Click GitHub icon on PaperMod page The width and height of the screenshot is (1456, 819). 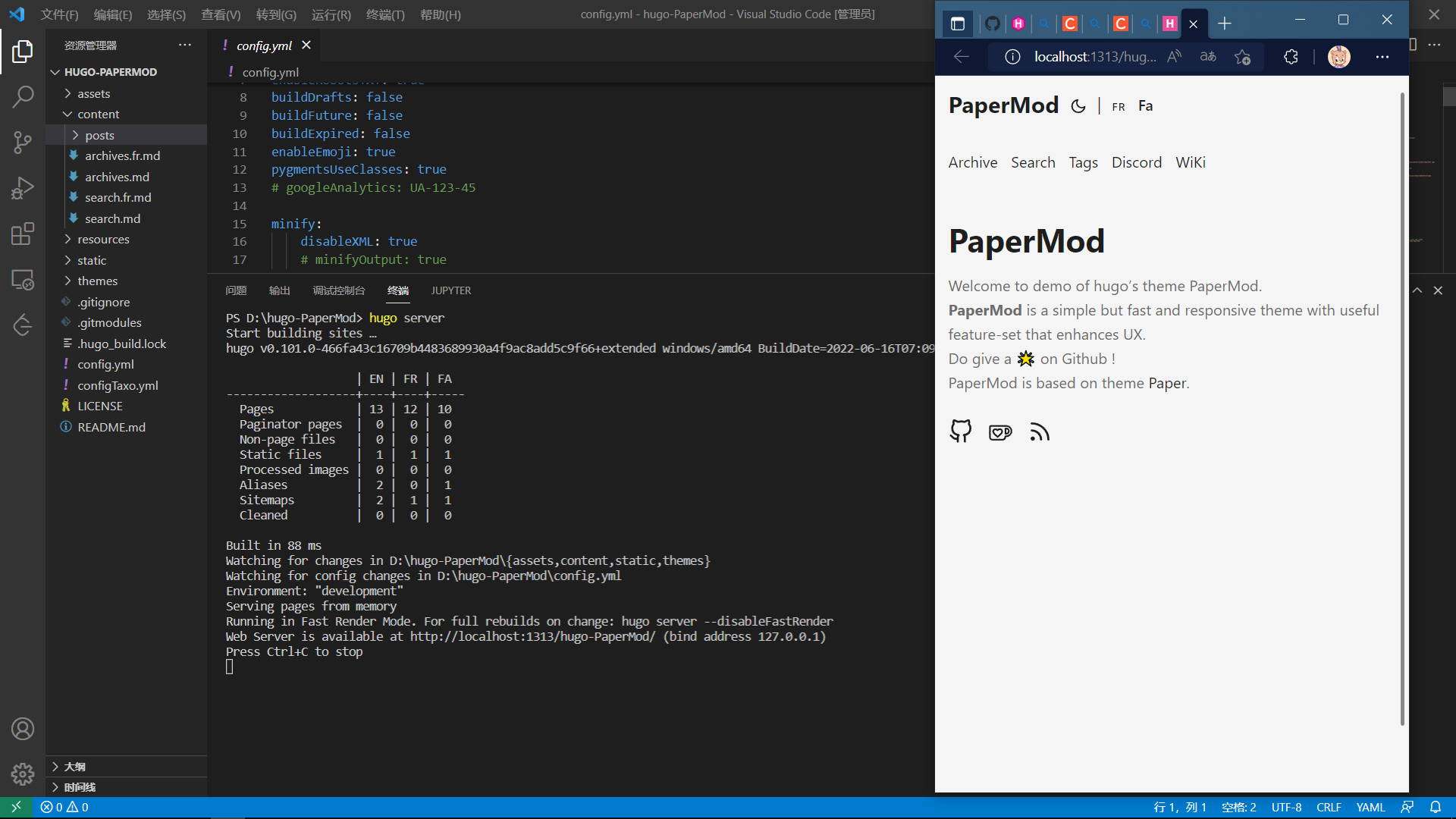click(x=960, y=431)
